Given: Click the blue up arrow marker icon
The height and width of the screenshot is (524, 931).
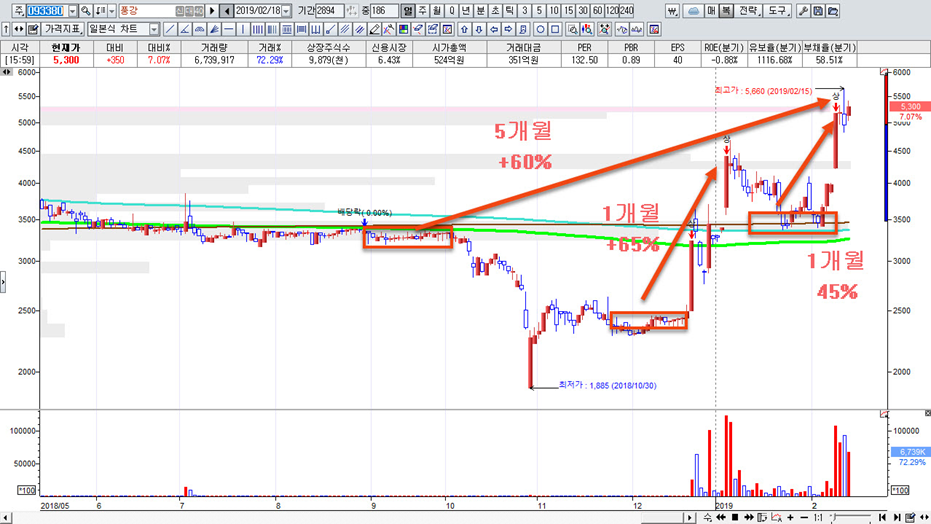Looking at the screenshot, I should 464,28.
